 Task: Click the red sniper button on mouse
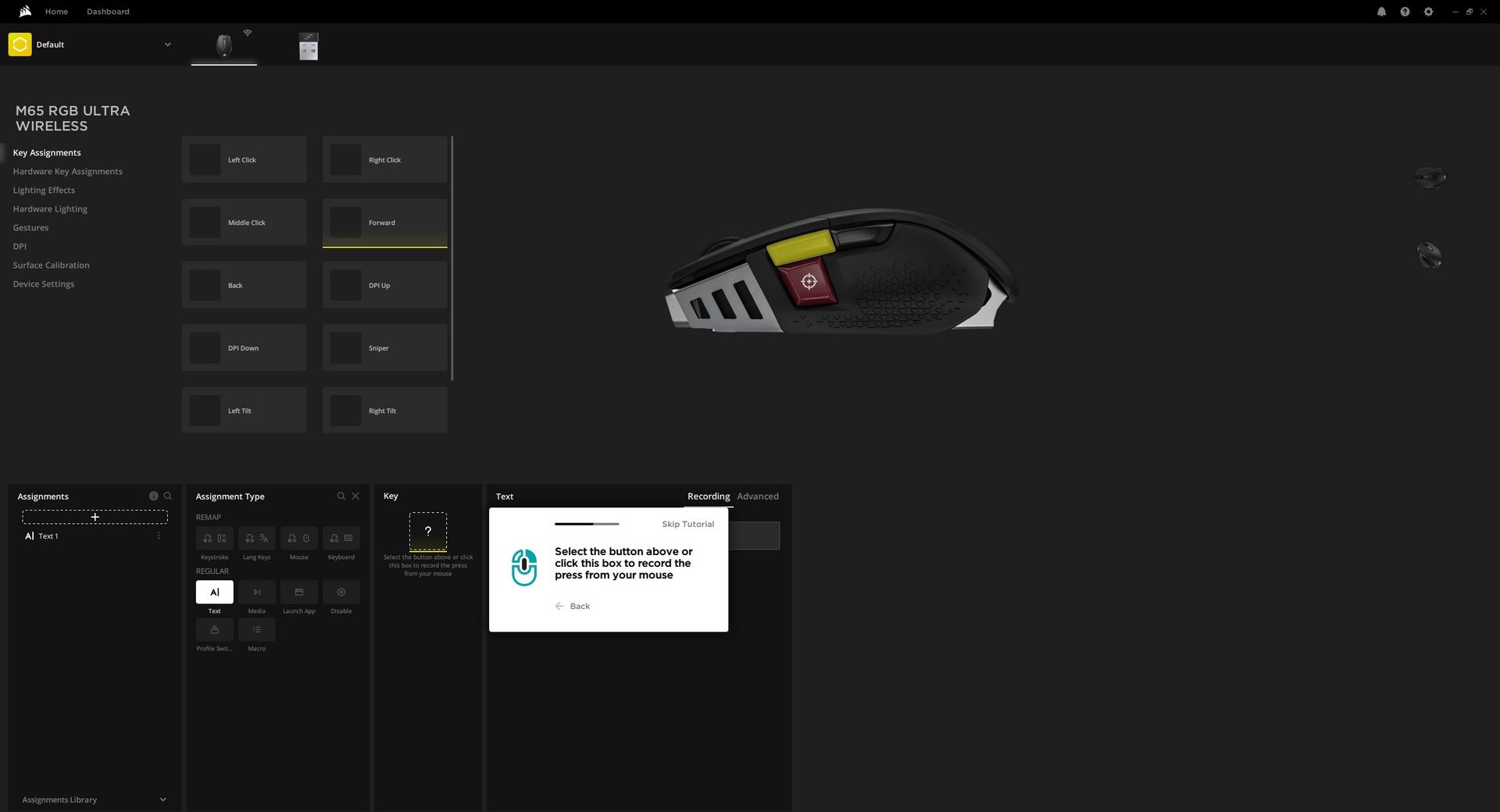pyautogui.click(x=808, y=282)
